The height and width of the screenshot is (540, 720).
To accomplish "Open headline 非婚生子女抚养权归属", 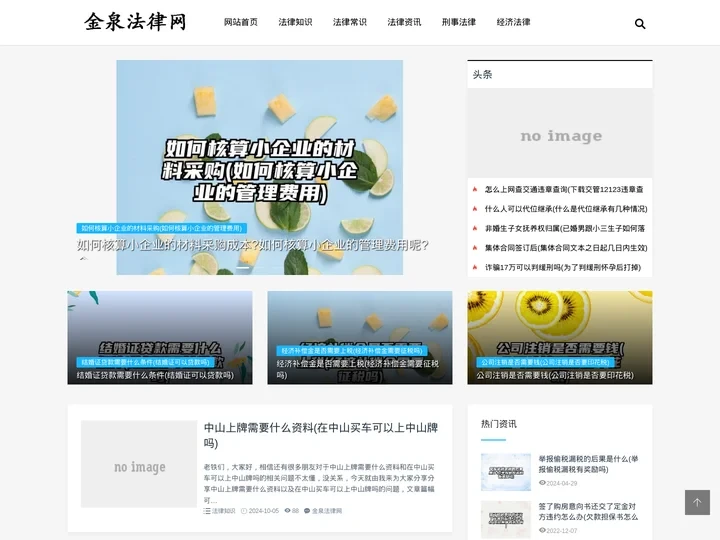I will click(565, 228).
